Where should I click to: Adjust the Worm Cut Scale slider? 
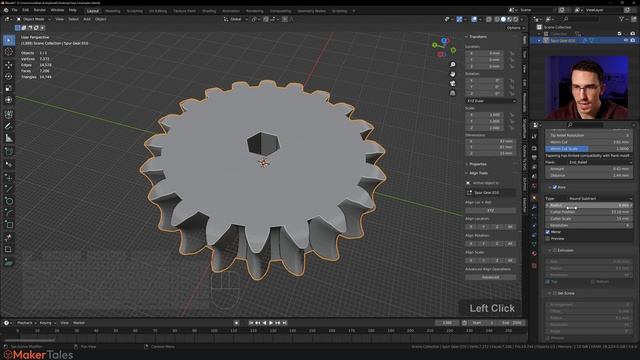click(x=589, y=149)
